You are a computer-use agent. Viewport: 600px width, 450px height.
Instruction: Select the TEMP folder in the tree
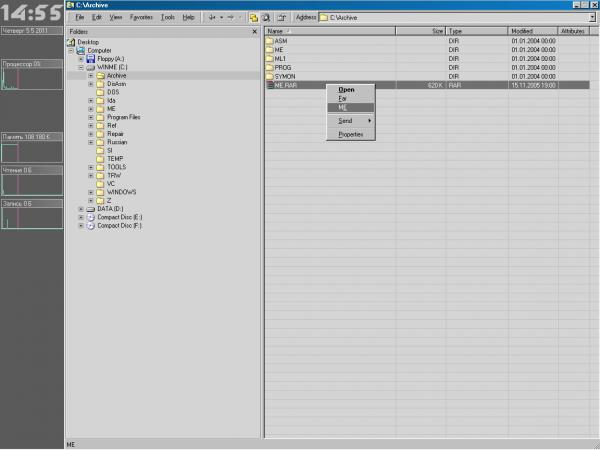pos(115,158)
